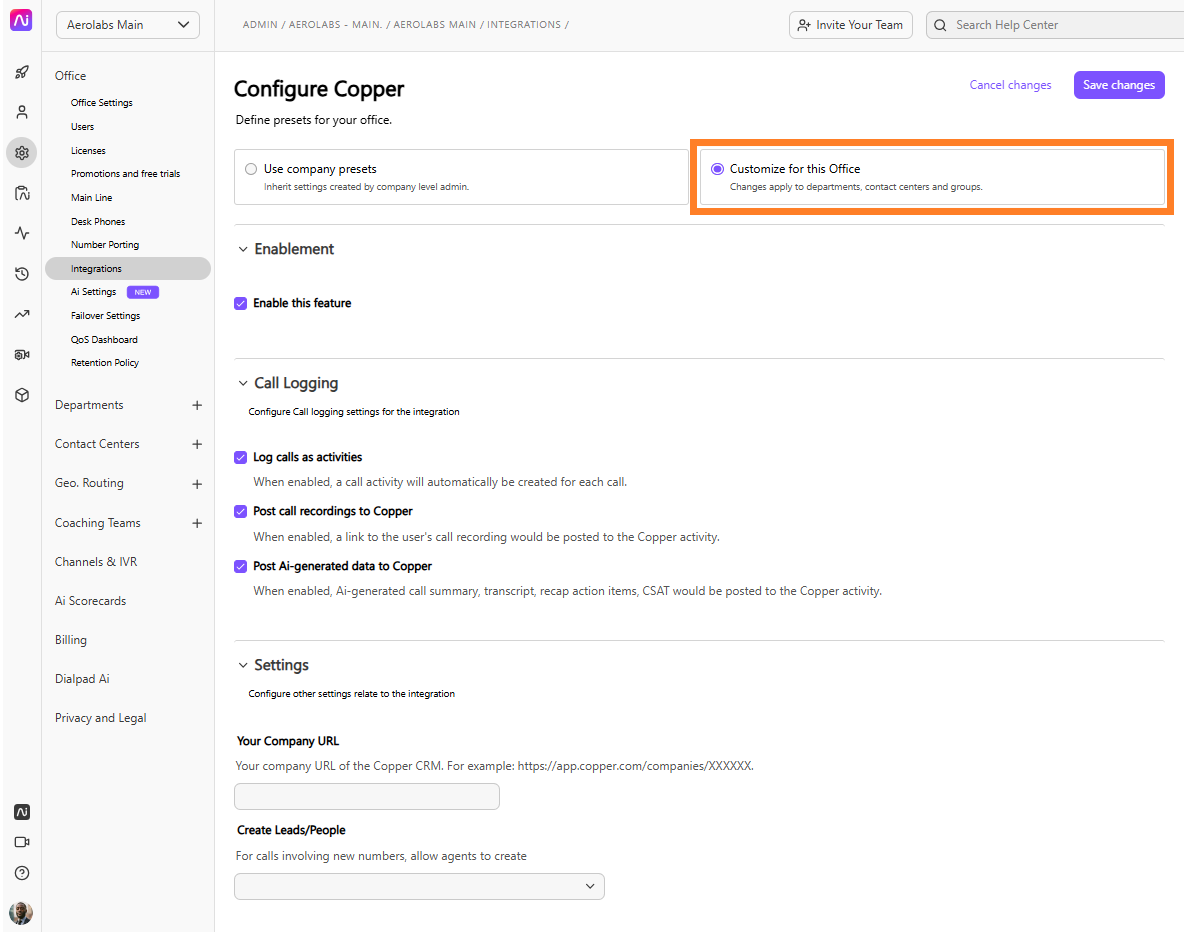Open the video meetings camera icon at bottom
This screenshot has width=1185, height=932.
(x=22, y=842)
